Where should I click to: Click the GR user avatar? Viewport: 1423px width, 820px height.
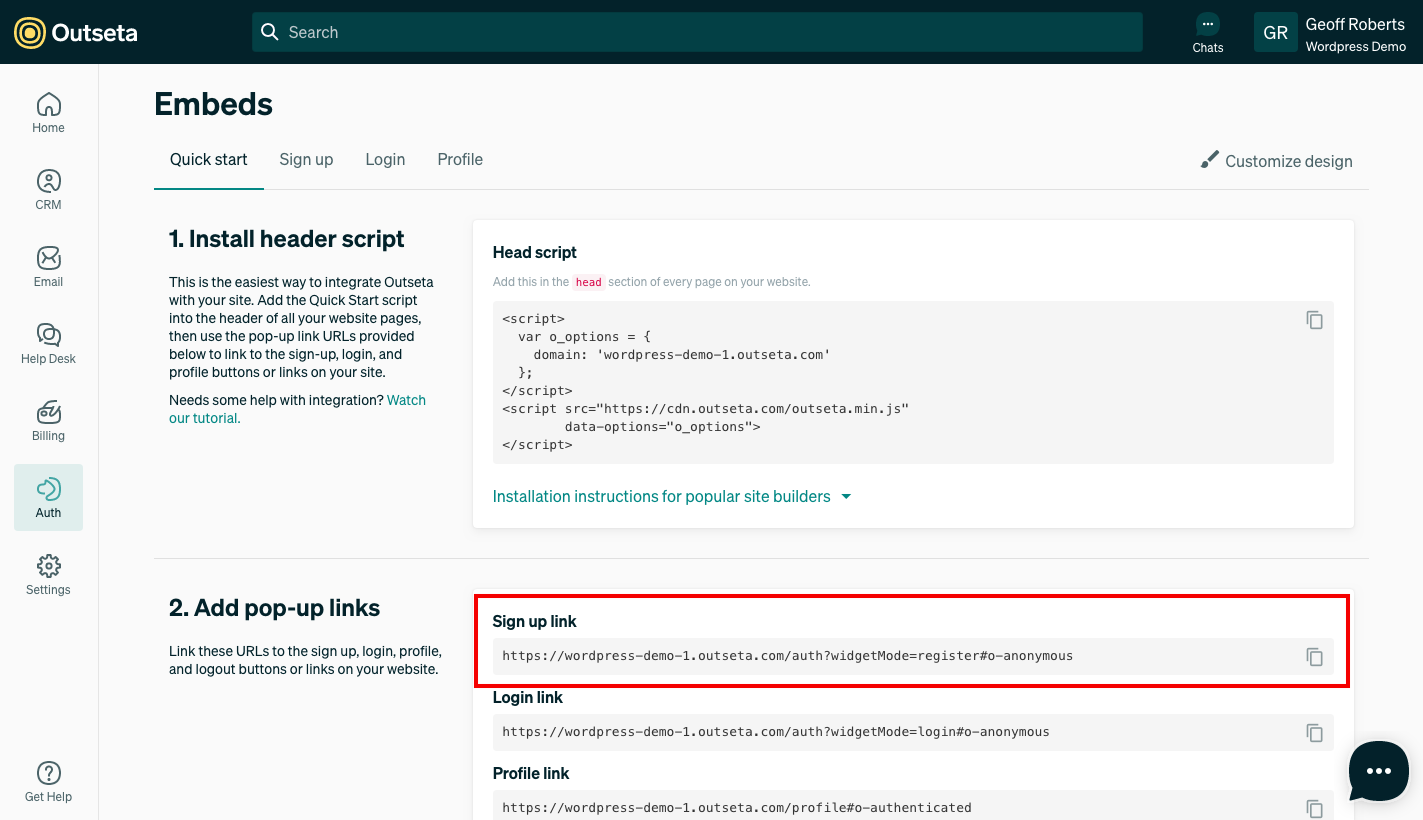pyautogui.click(x=1275, y=32)
